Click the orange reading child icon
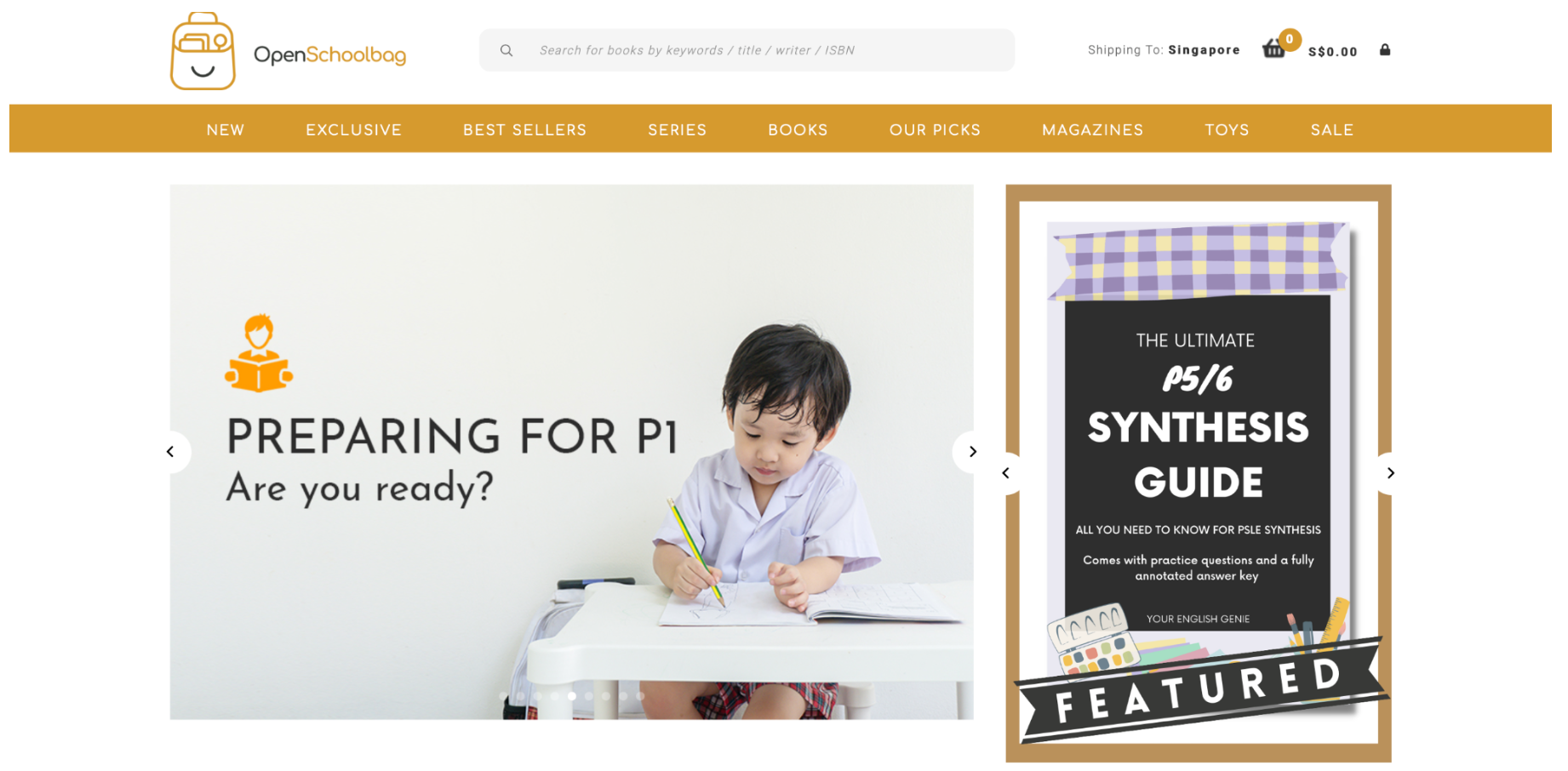 [259, 353]
